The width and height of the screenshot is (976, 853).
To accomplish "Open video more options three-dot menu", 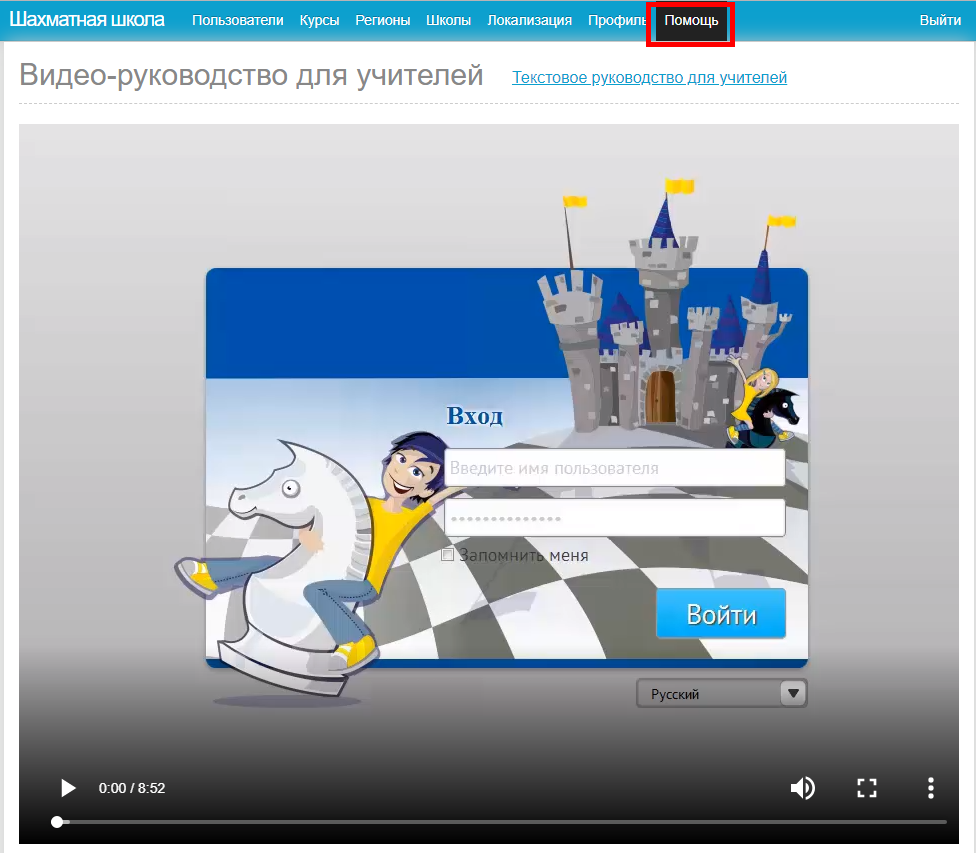I will point(931,788).
